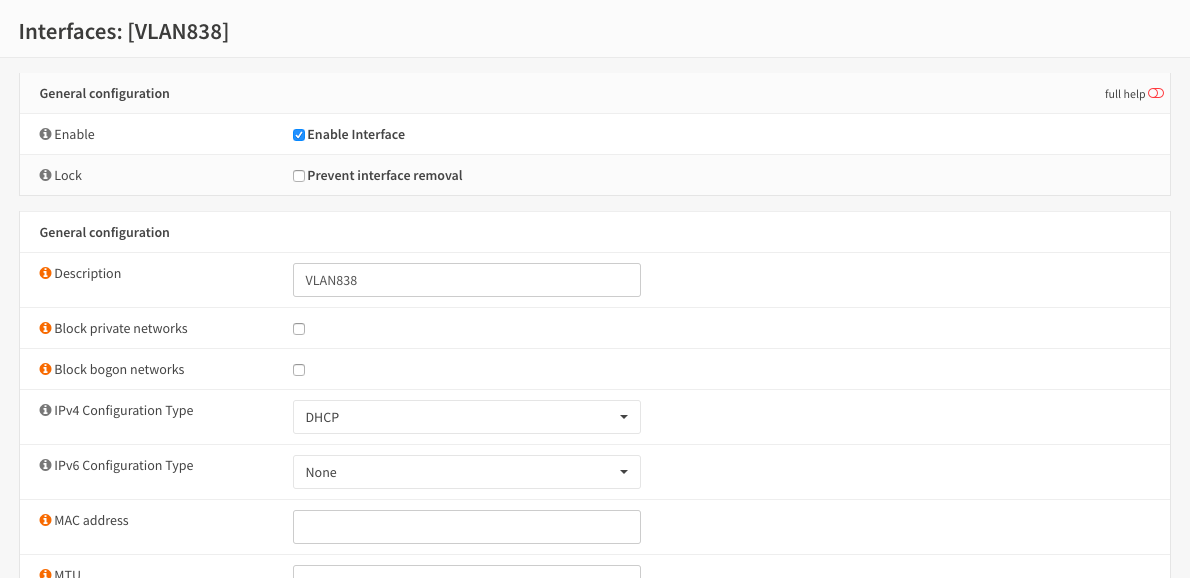Toggle the full help switch
This screenshot has width=1190, height=578.
1156,94
